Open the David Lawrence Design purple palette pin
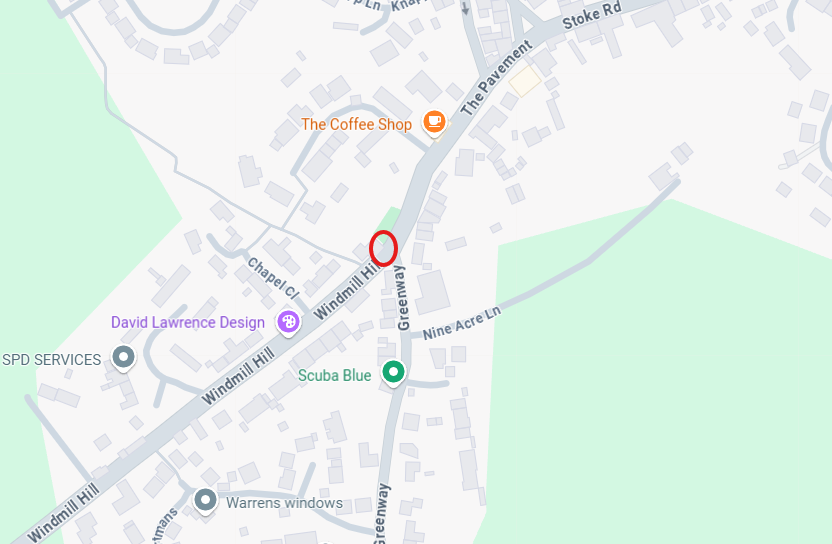Screen dimensions: 832x544 click(289, 322)
